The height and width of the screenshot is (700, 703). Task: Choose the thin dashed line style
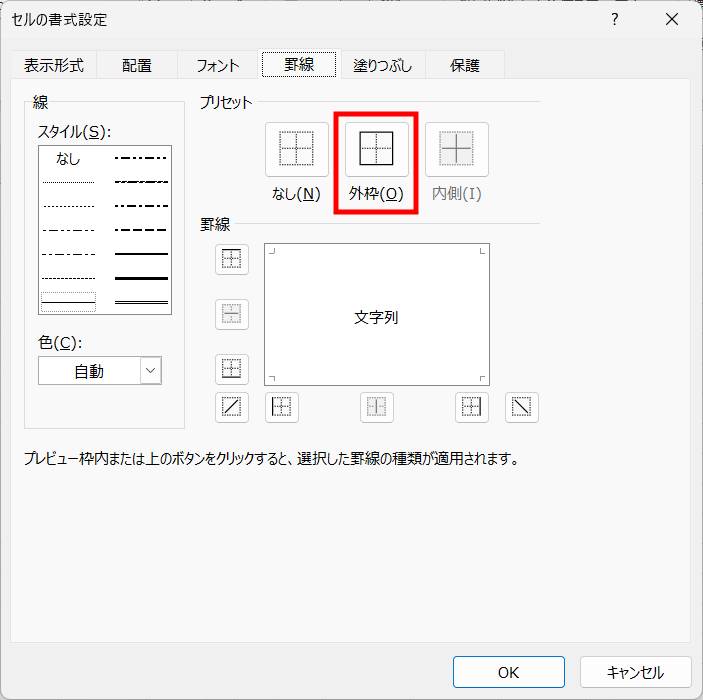pyautogui.click(x=68, y=278)
